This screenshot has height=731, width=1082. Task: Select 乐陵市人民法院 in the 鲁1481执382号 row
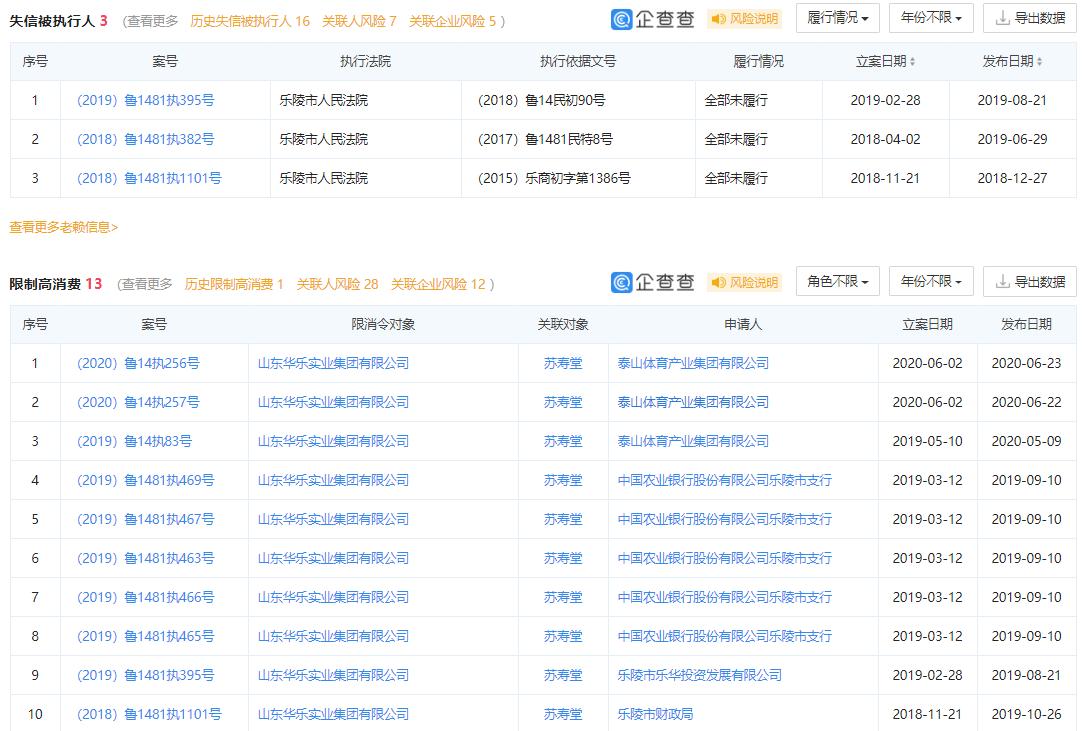coord(324,139)
